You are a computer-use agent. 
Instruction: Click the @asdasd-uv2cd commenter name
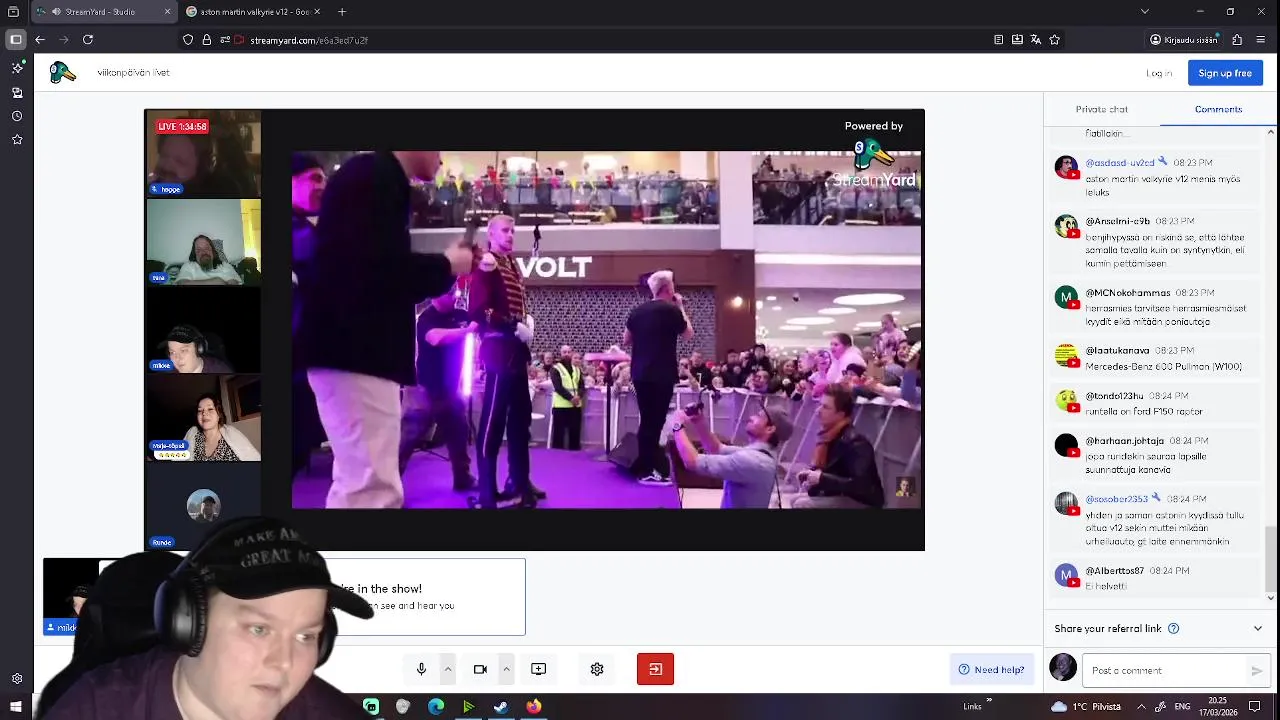1120,162
